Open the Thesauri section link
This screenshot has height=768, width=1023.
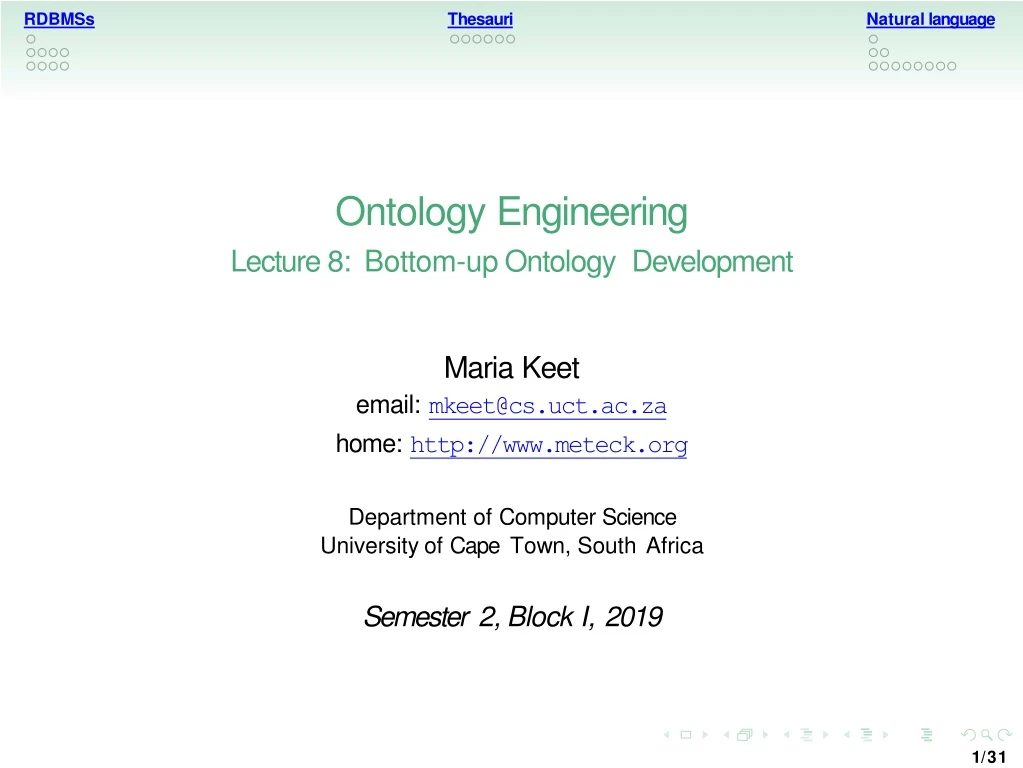480,20
